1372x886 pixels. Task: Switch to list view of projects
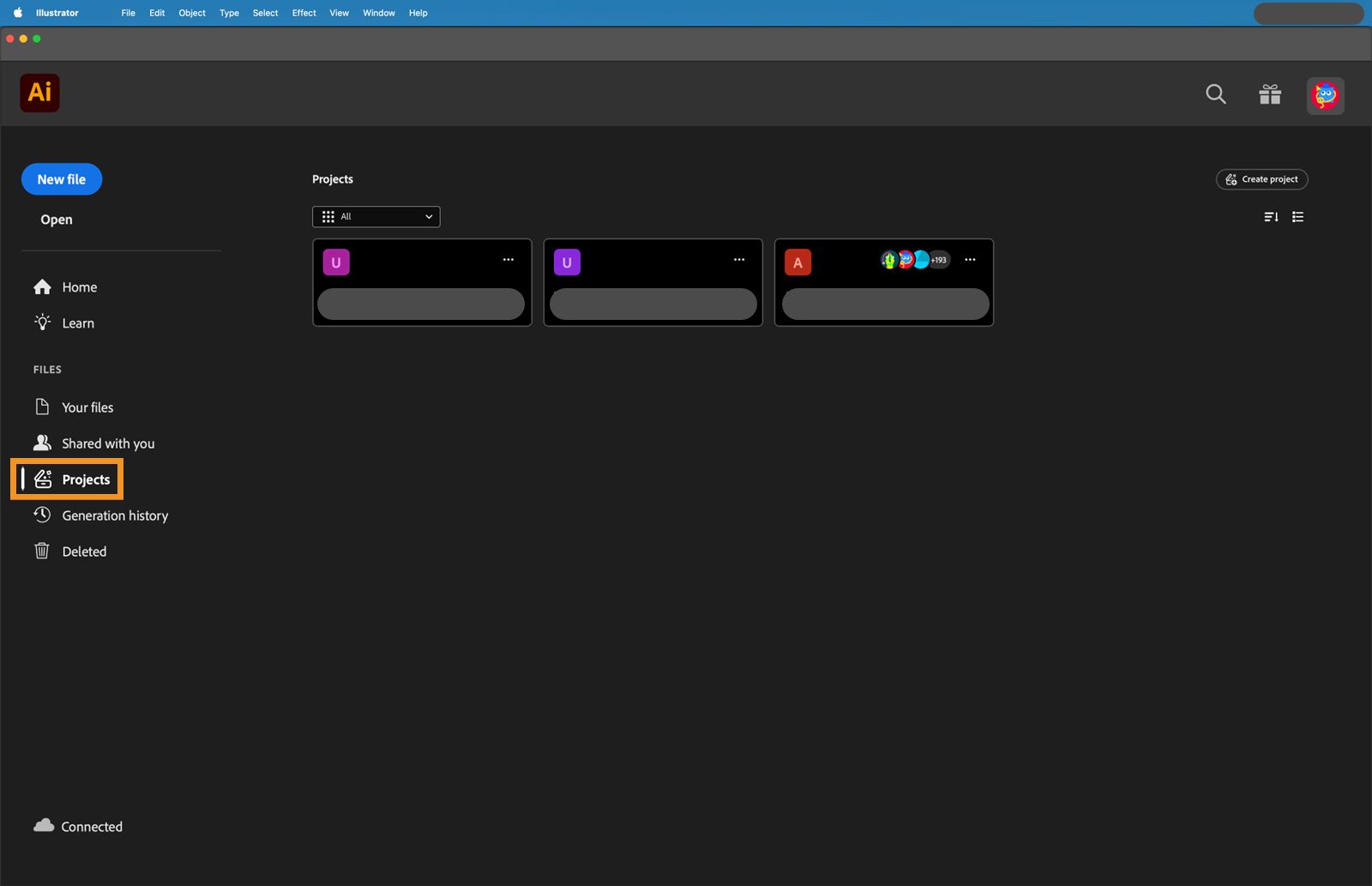point(1298,217)
